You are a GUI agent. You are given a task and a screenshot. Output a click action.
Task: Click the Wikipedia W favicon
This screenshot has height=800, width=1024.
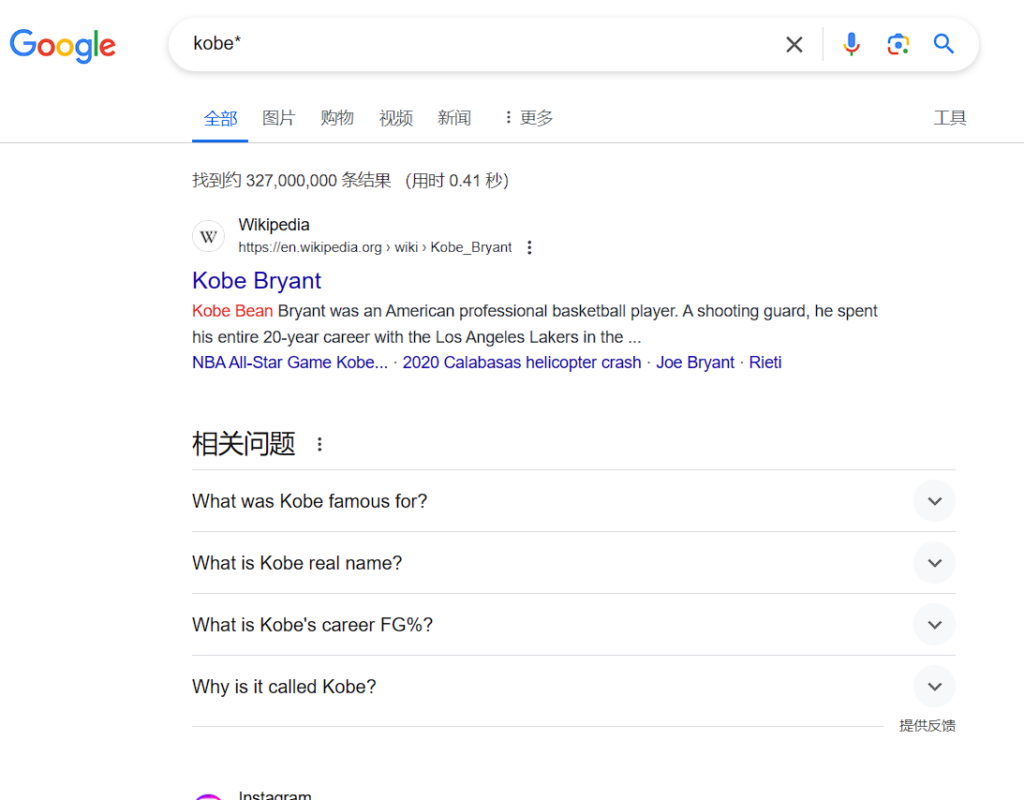coord(208,236)
